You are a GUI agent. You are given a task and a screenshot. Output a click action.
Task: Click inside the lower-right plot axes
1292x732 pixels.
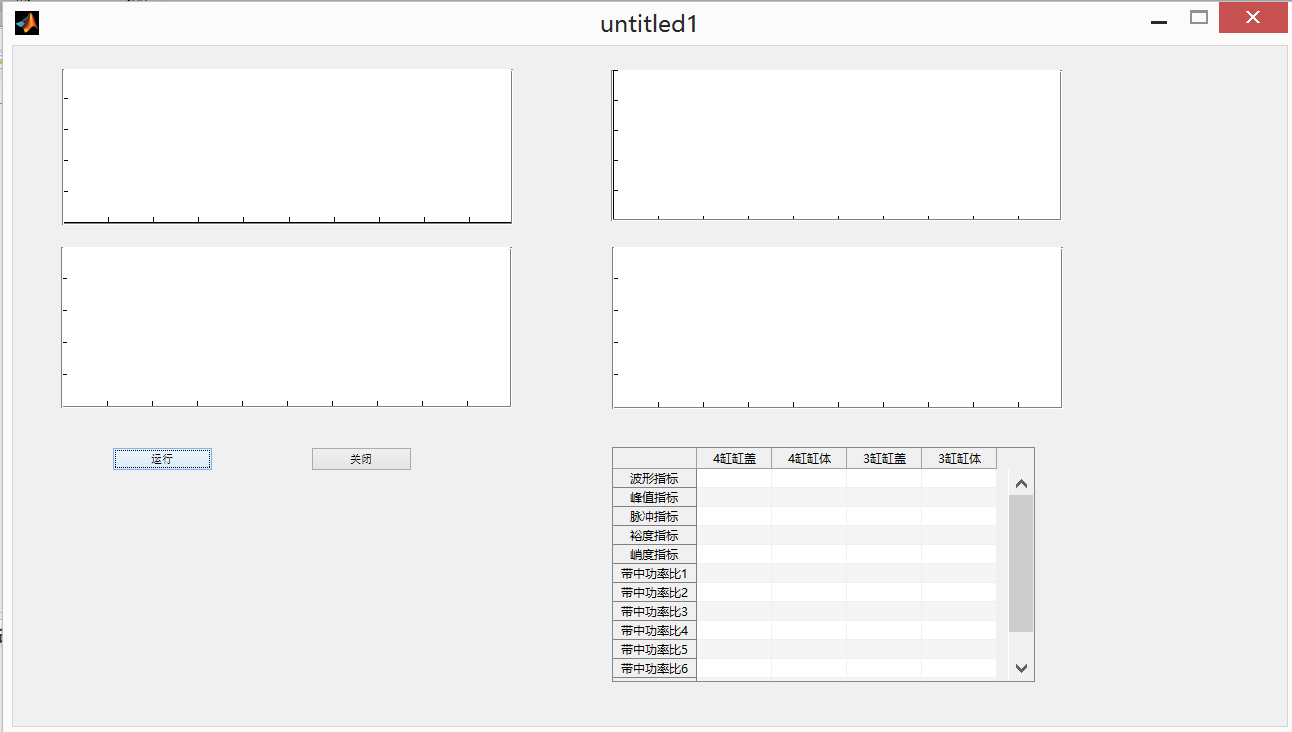coord(837,327)
